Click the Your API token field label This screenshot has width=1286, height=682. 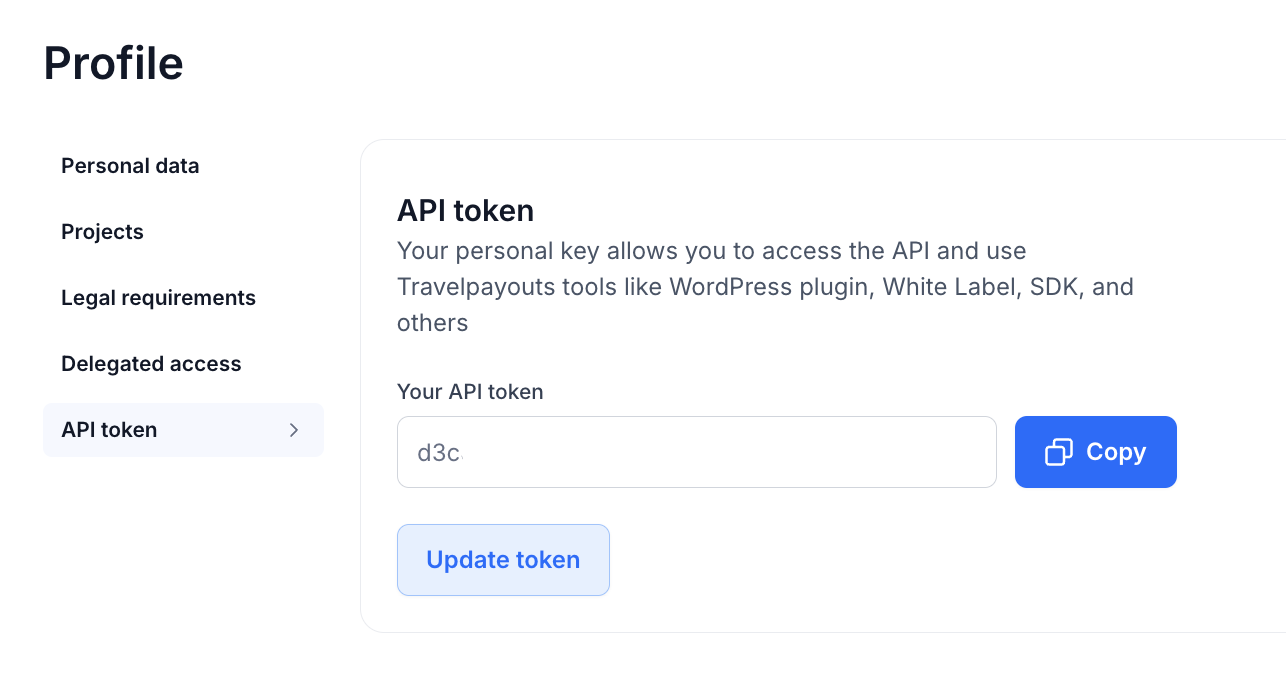click(470, 392)
